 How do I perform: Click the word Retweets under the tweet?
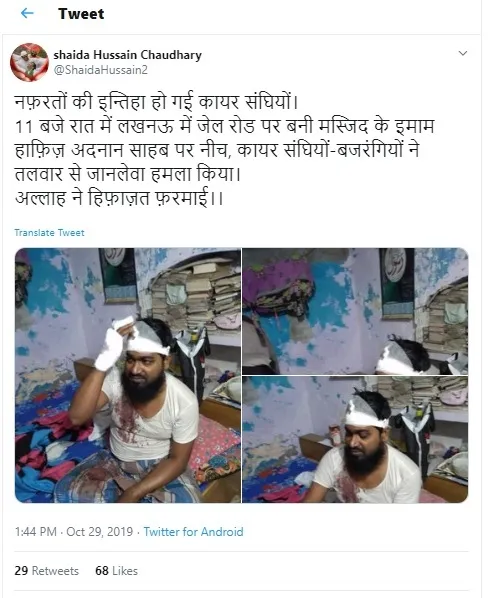(55, 571)
